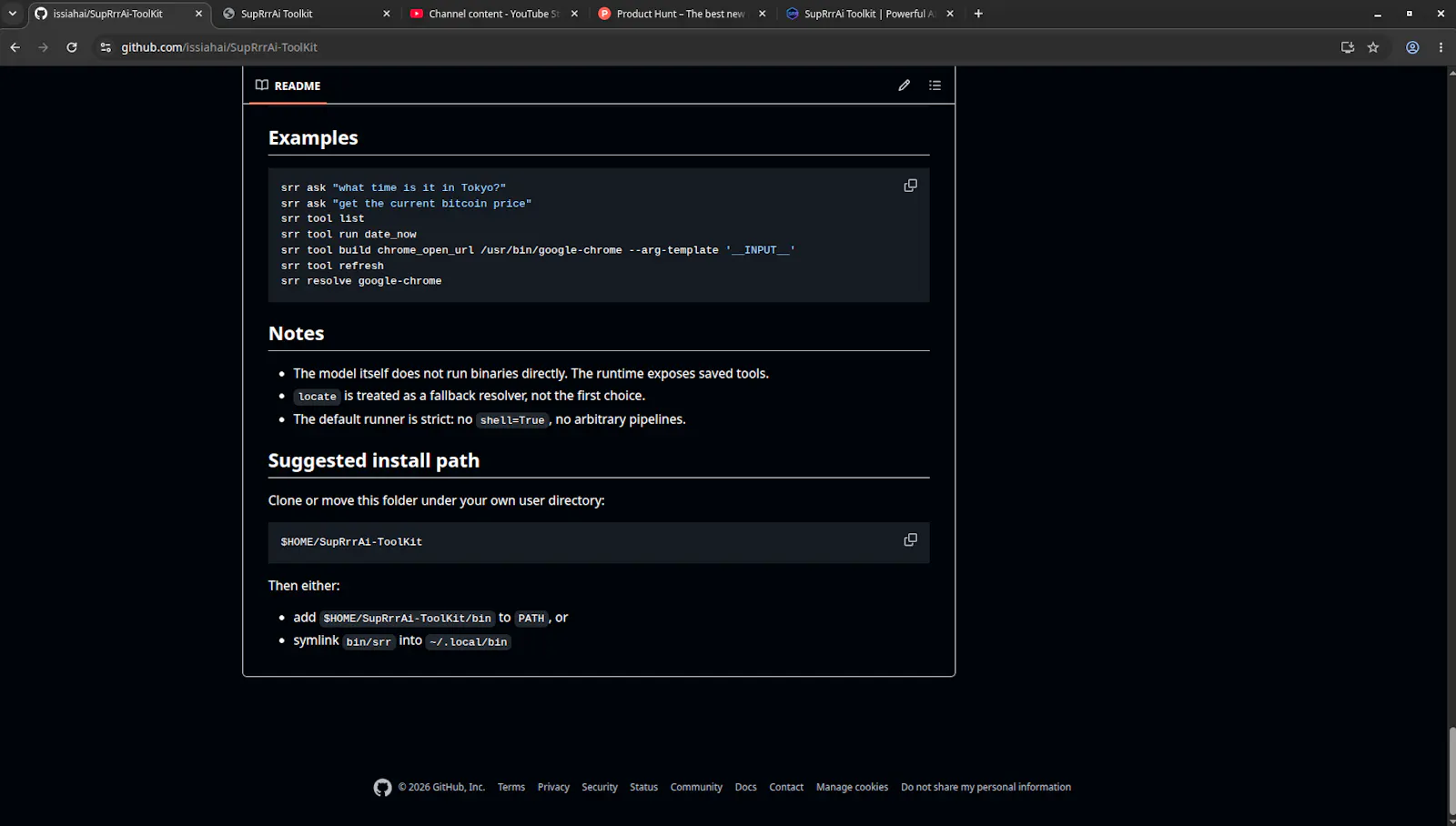Image resolution: width=1456 pixels, height=826 pixels.
Task: Click the Suggested install path heading
Action: [373, 460]
